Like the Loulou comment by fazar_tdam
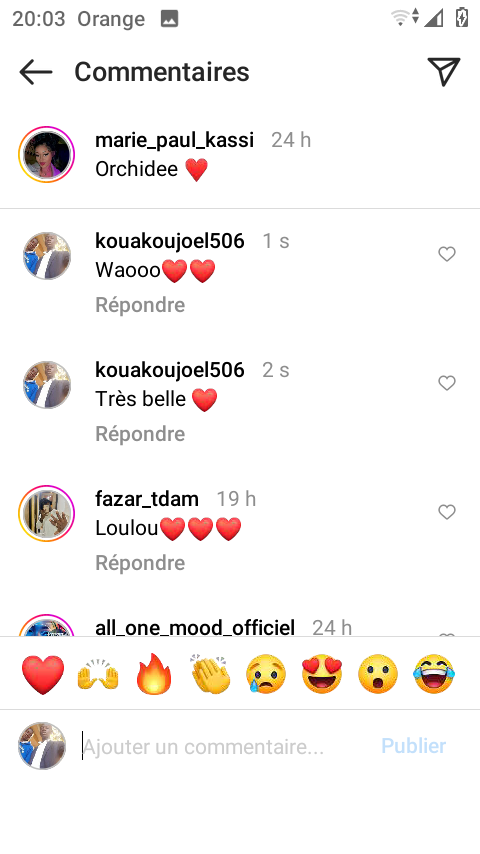This screenshot has width=480, height=854. click(x=447, y=512)
